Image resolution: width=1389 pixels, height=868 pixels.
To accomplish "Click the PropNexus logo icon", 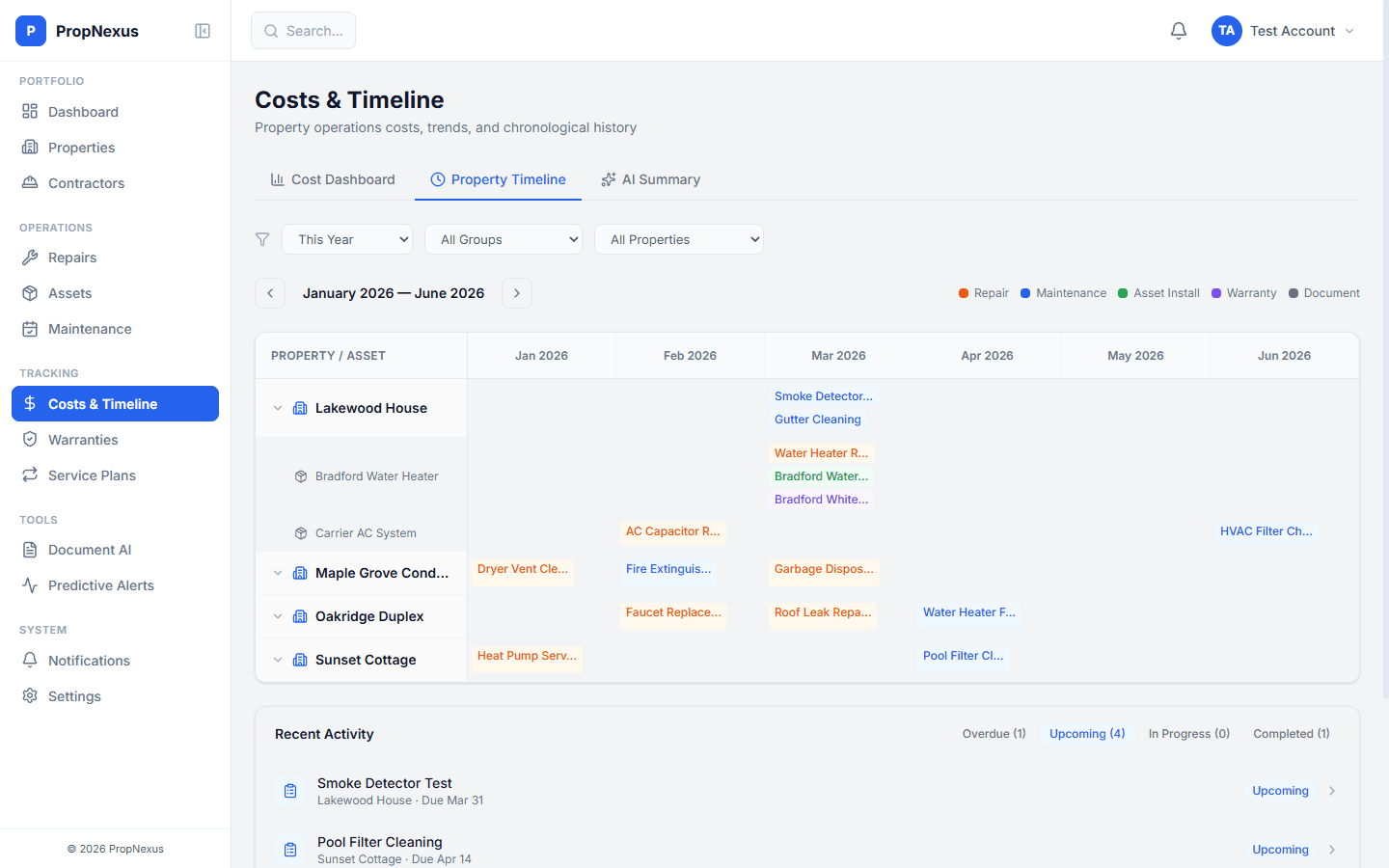I will tap(30, 30).
